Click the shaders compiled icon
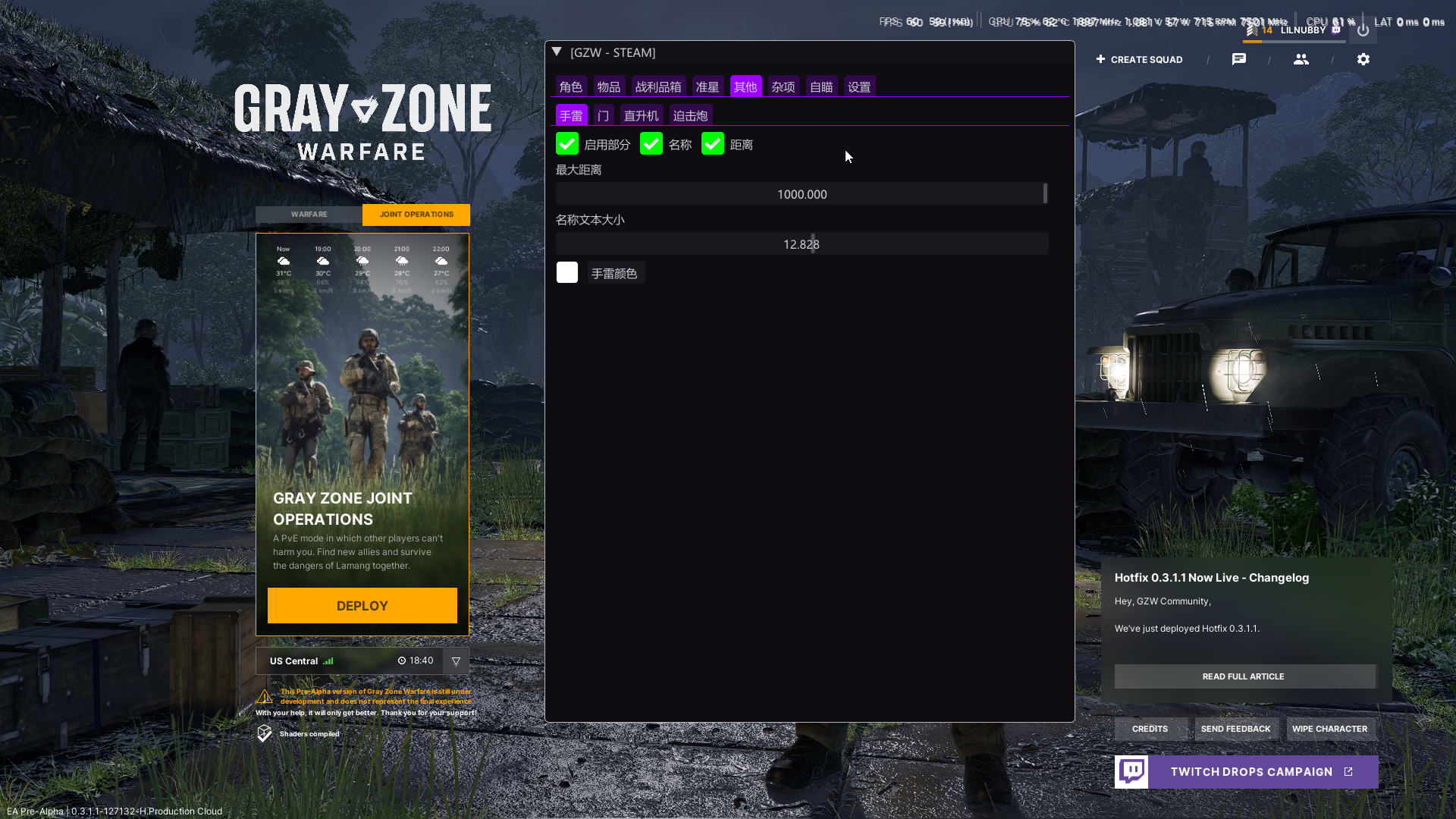The image size is (1456, 819). (264, 733)
